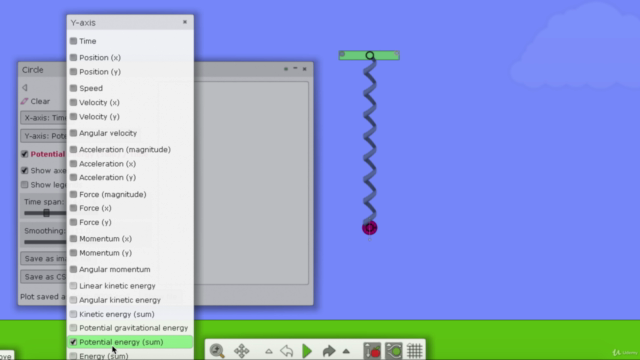640x360 pixels.
Task: Click the Clear eraser icon in the Circle panel
Action: click(24, 101)
